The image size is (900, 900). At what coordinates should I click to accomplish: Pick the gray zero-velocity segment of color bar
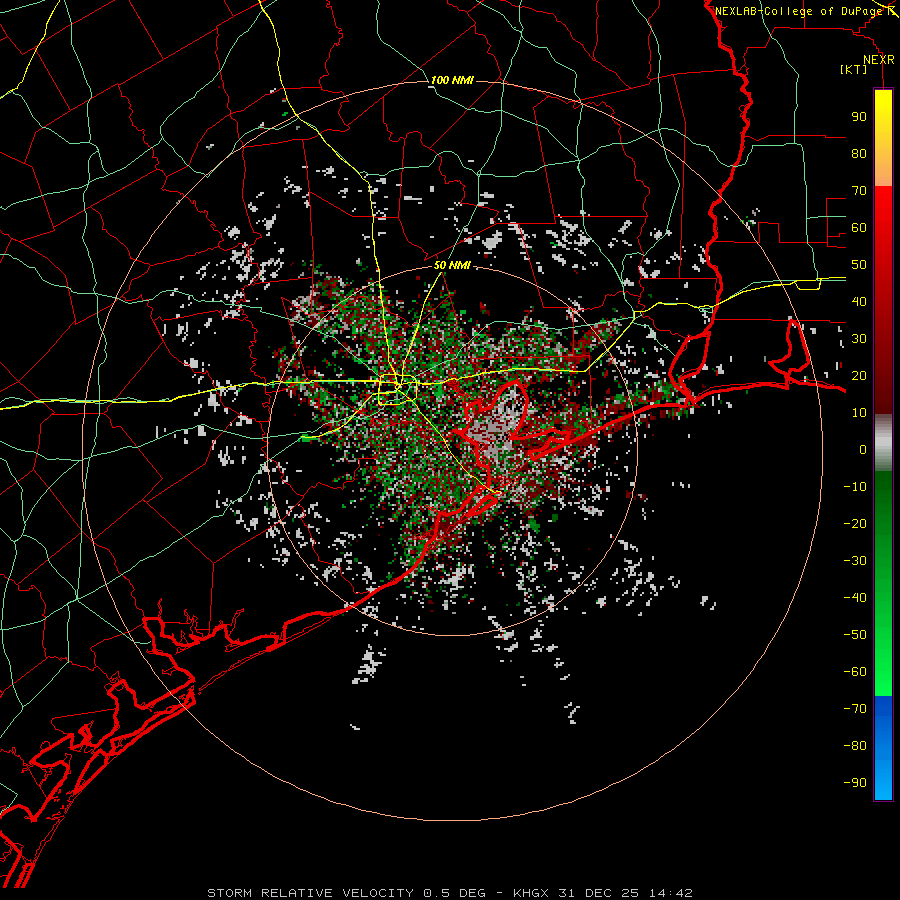coord(883,442)
